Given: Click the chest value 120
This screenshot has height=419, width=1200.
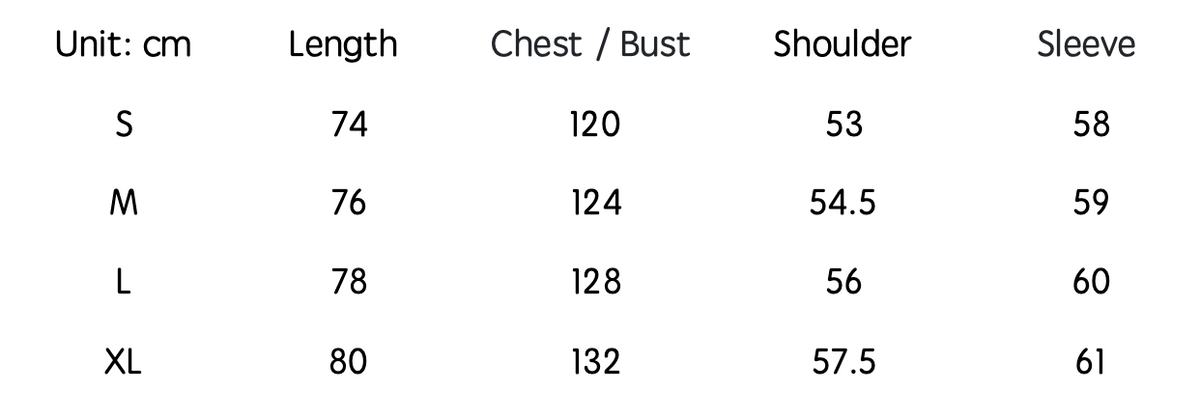Looking at the screenshot, I should [596, 125].
